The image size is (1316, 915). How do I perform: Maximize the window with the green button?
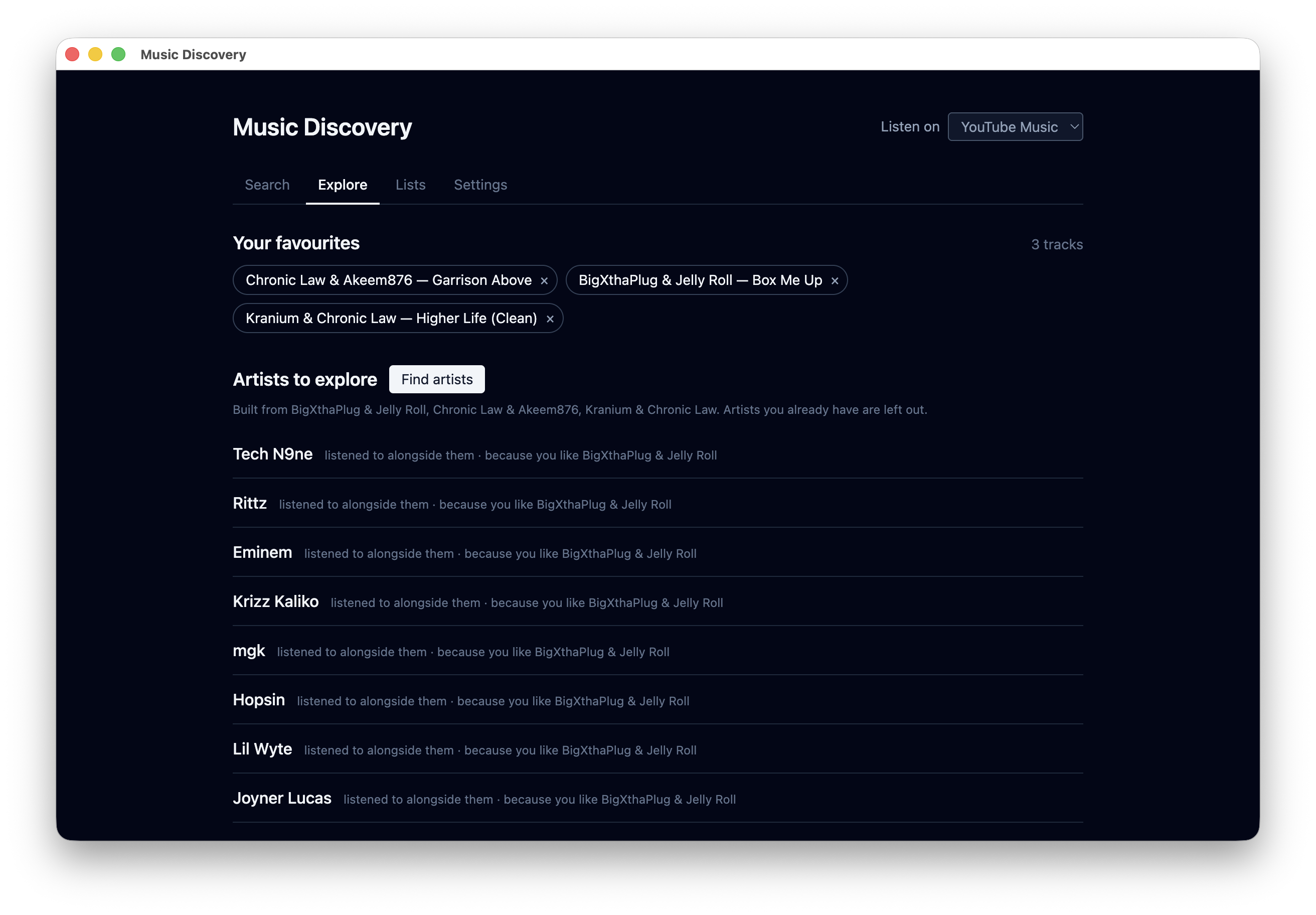(x=118, y=55)
